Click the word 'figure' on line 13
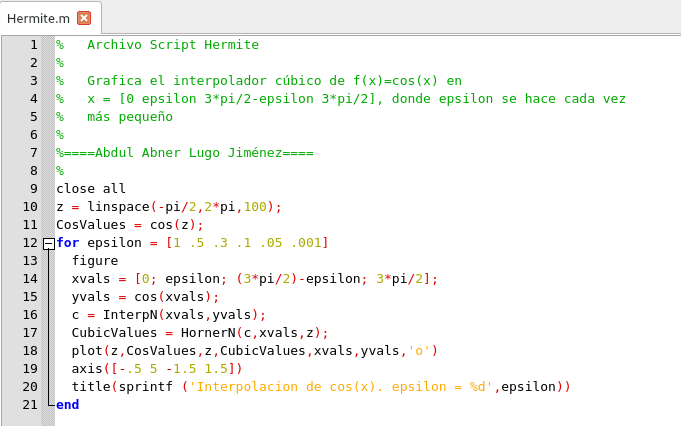681x426 pixels. tap(95, 261)
